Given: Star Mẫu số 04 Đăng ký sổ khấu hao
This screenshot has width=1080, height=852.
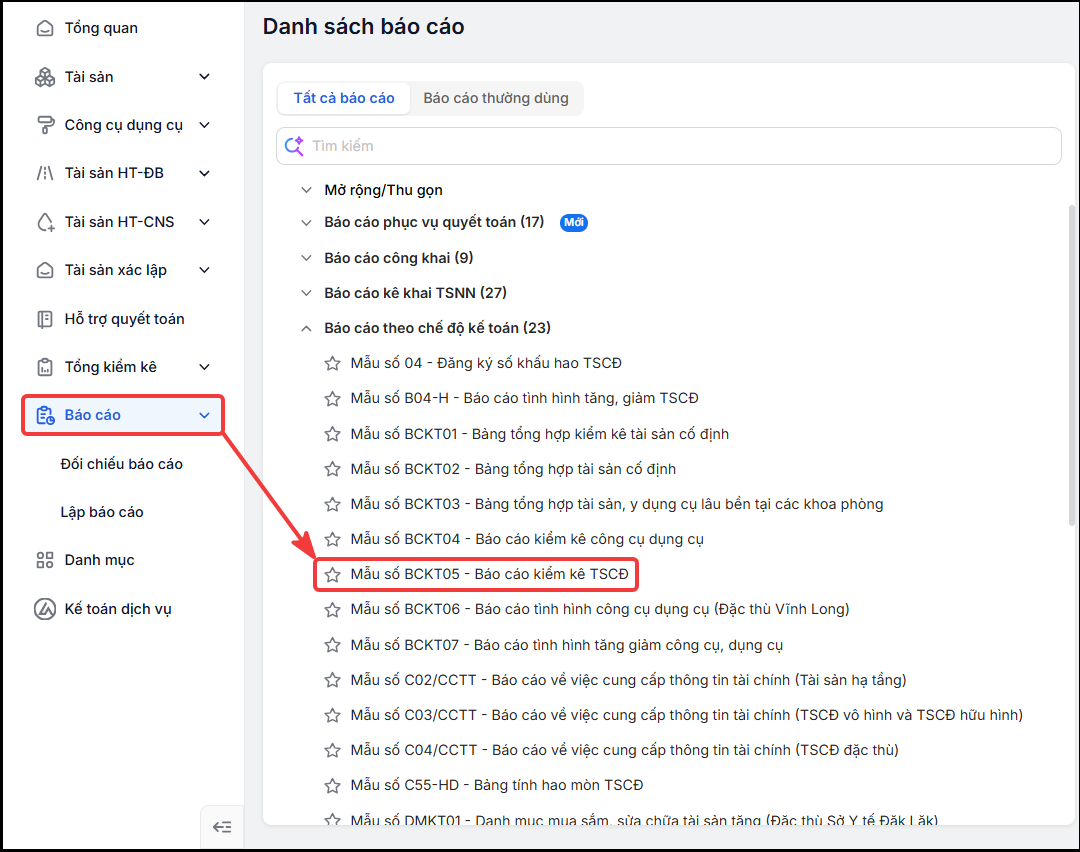Looking at the screenshot, I should point(333,364).
